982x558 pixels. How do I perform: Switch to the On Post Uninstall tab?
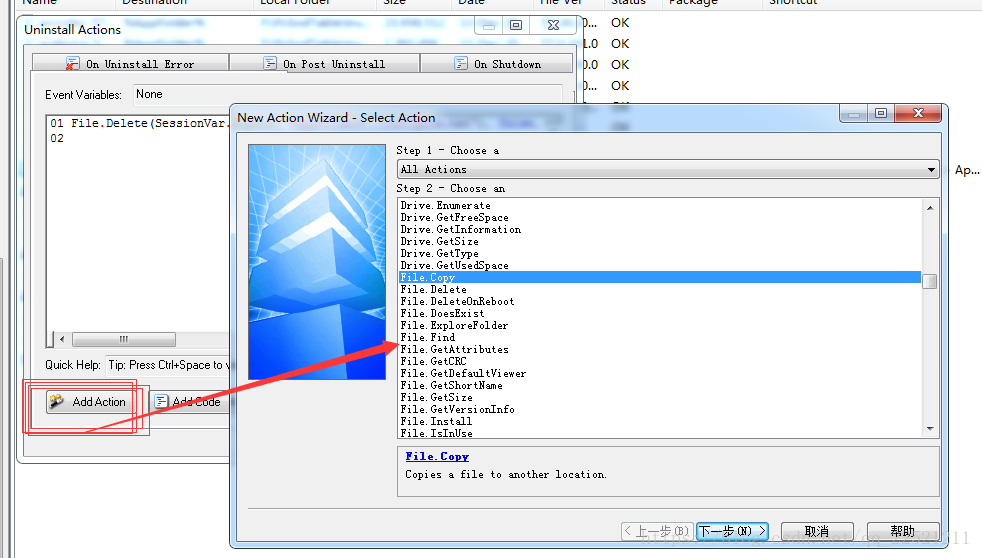[324, 64]
